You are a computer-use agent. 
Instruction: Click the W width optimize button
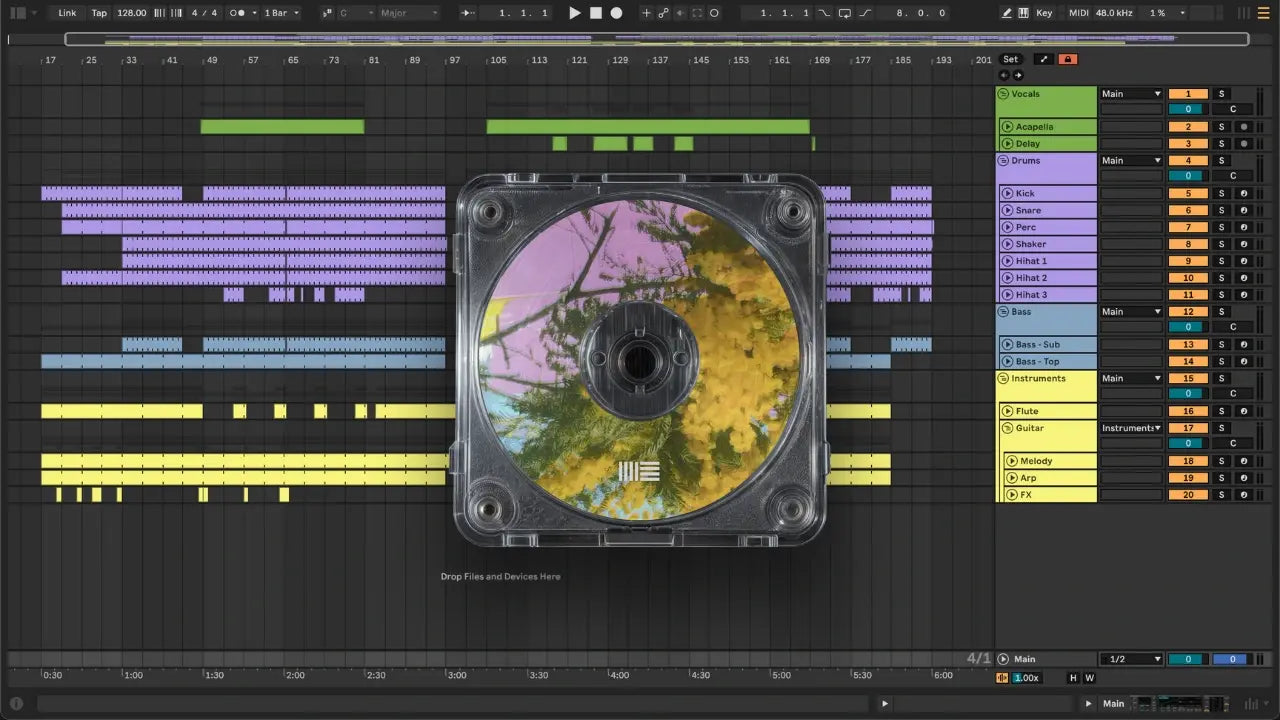(1089, 678)
